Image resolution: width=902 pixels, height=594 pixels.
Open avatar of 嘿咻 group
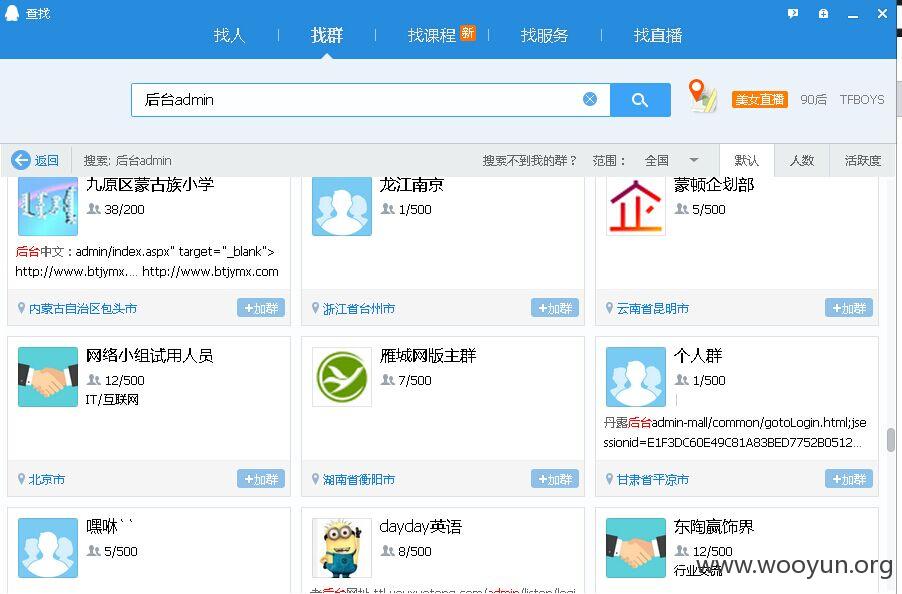(x=48, y=547)
